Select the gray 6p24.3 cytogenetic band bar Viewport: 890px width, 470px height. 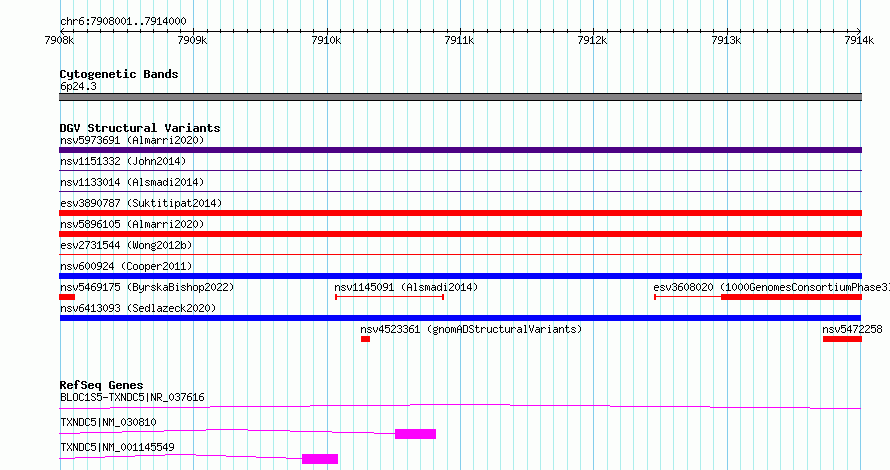tap(460, 97)
